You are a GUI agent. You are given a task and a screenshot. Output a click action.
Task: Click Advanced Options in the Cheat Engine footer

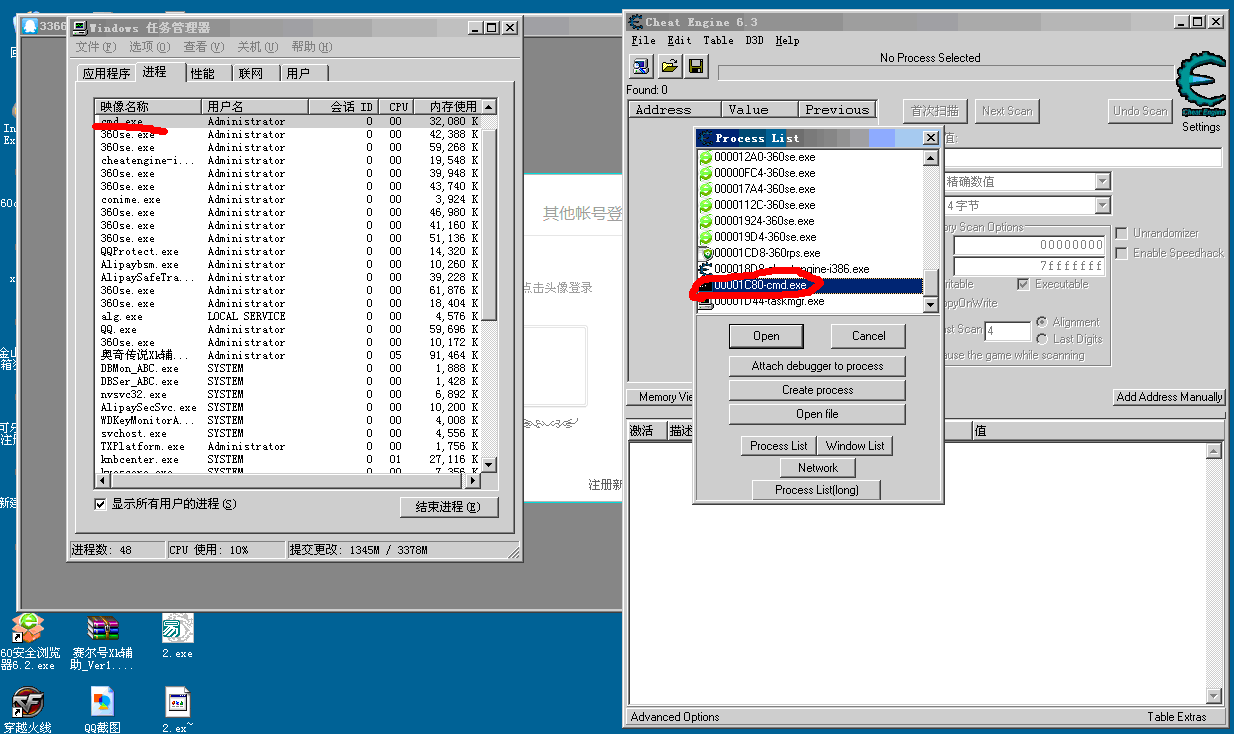pos(675,717)
